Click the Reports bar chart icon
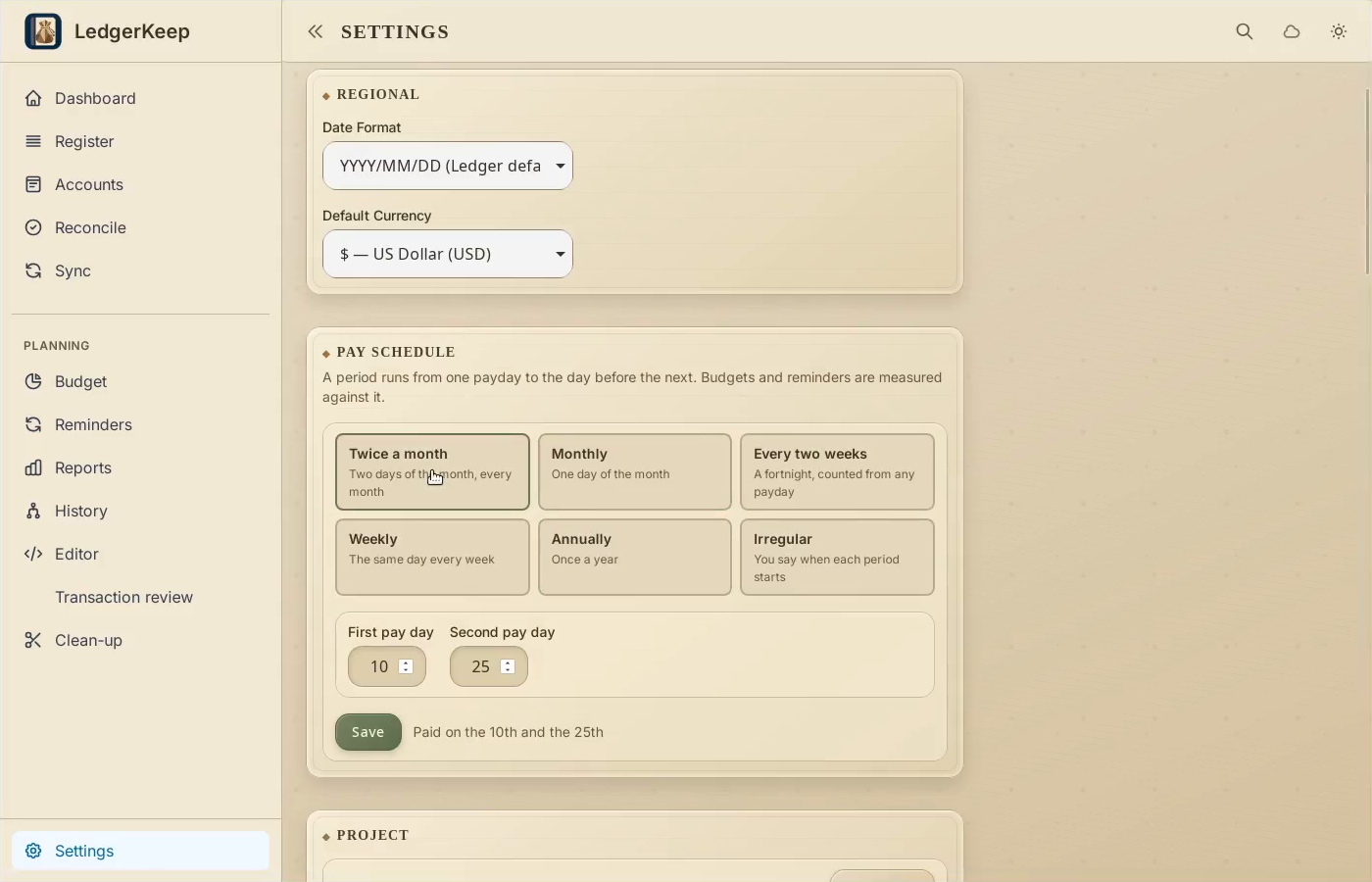1372x882 pixels. pyautogui.click(x=33, y=467)
